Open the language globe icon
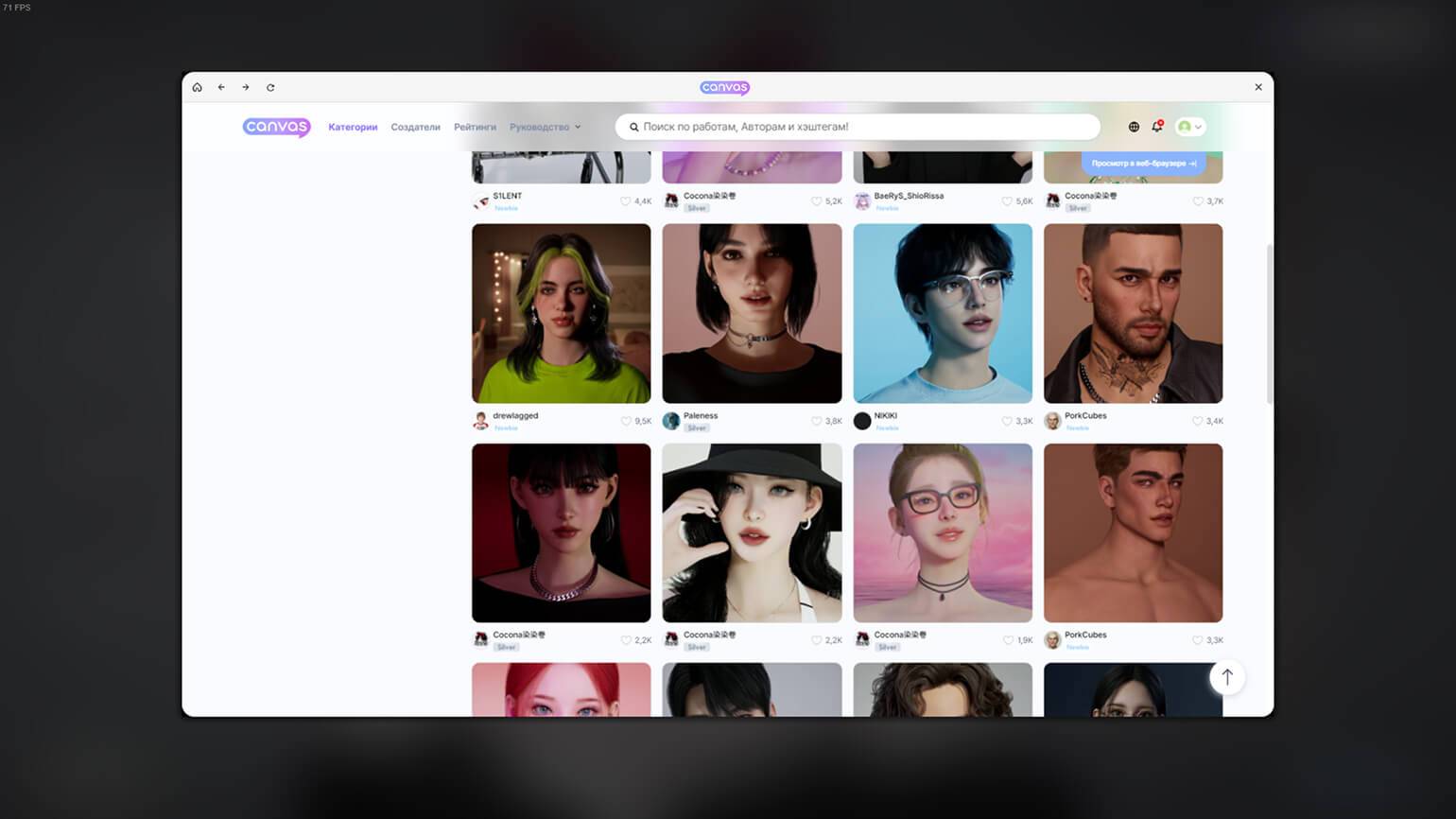This screenshot has width=1456, height=819. tap(1134, 127)
